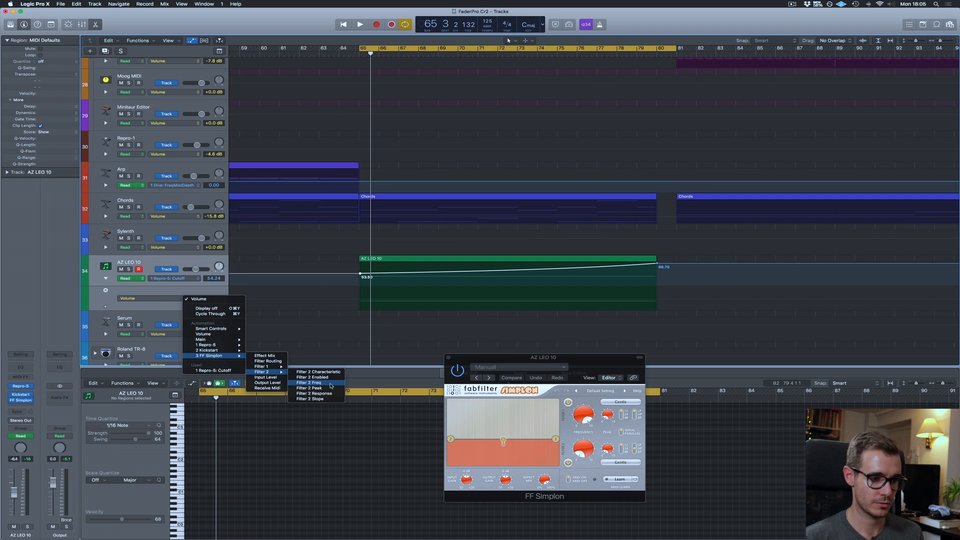Solo the Chords track

(129, 207)
